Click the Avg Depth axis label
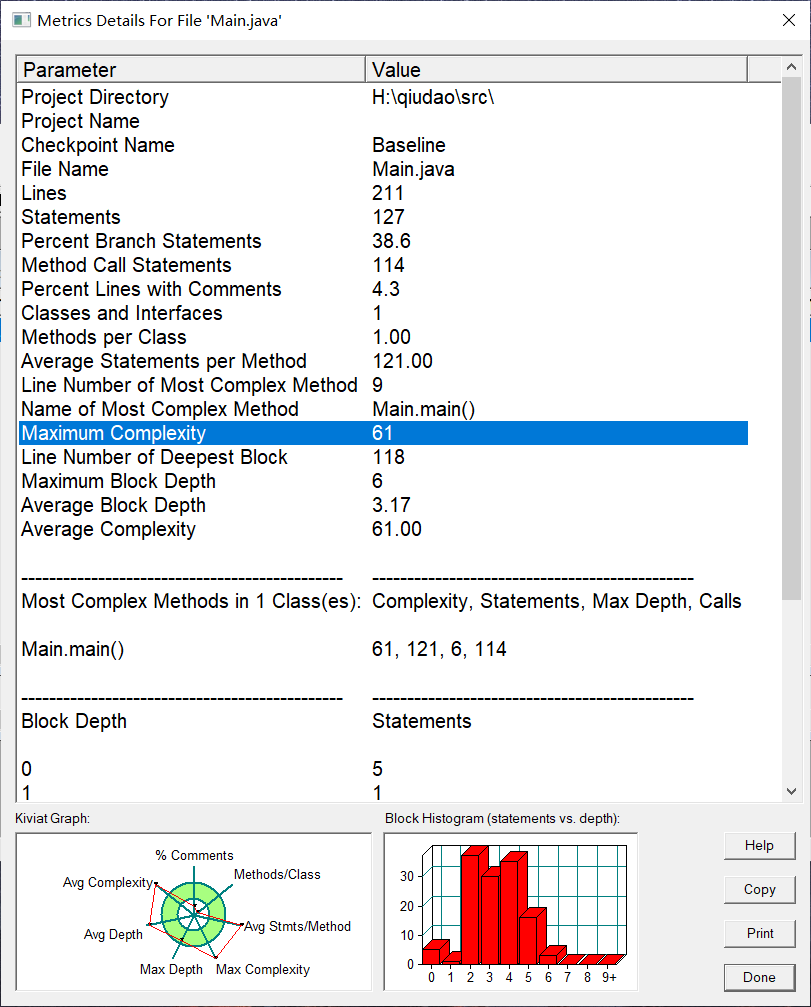 pyautogui.click(x=113, y=934)
